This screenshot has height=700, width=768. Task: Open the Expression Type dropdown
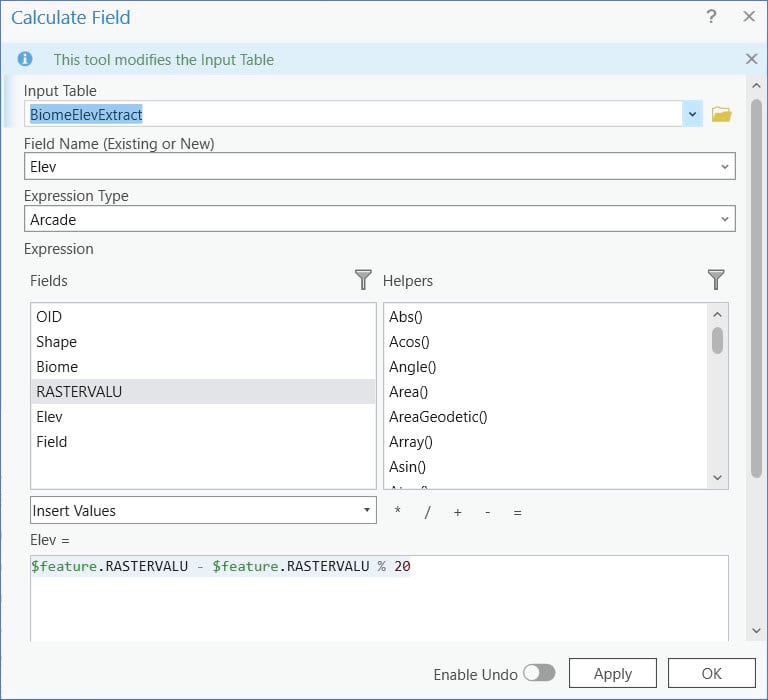725,219
